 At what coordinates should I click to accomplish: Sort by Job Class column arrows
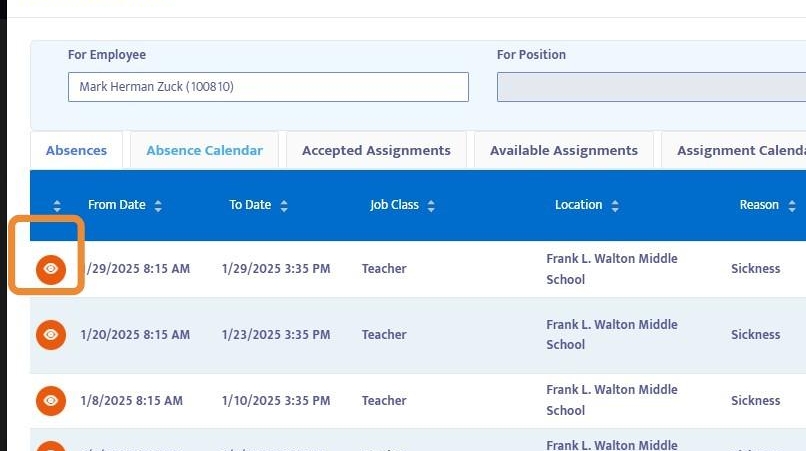click(x=431, y=206)
